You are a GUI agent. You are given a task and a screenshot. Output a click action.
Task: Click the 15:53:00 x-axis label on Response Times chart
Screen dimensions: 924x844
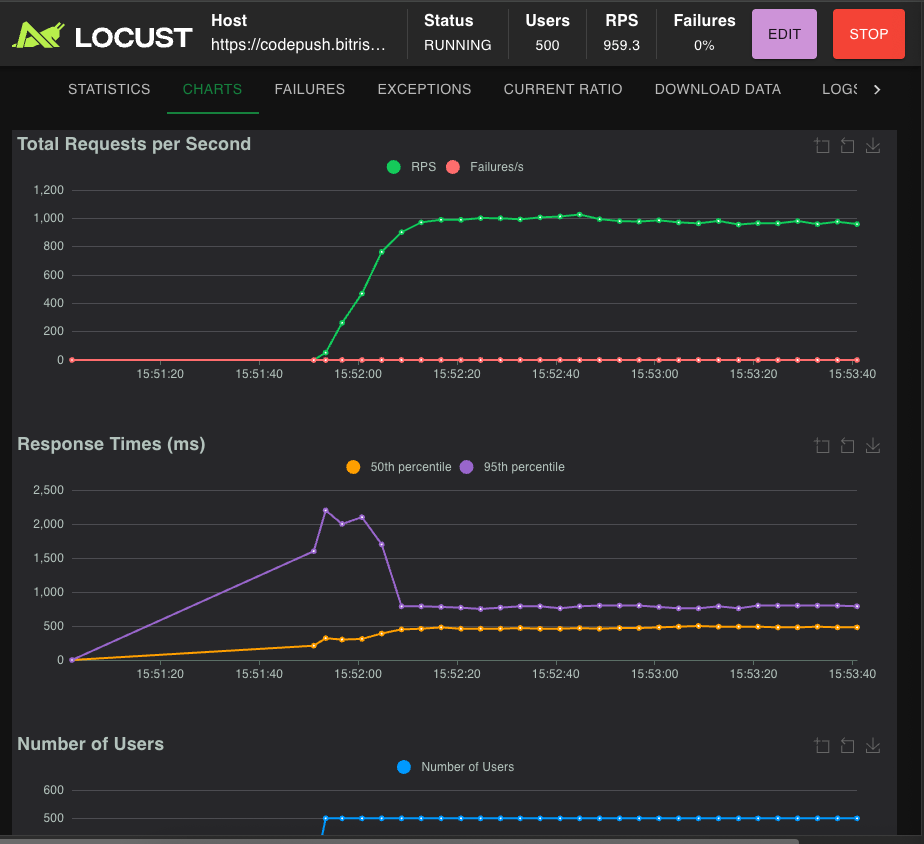click(655, 674)
